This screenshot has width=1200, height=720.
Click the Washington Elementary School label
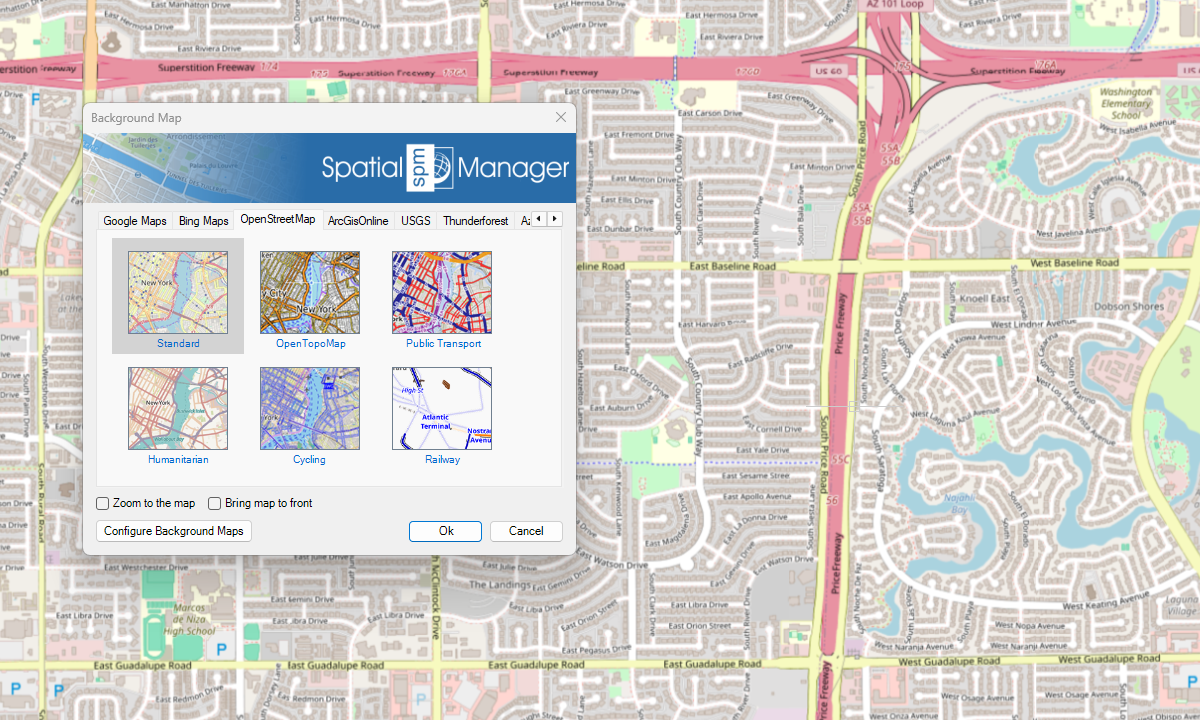(x=1126, y=103)
